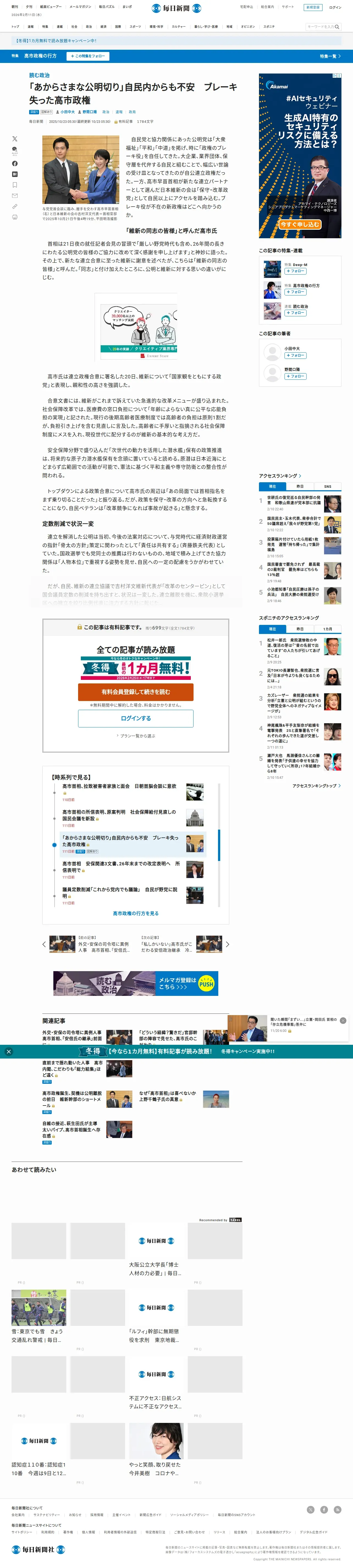Open スポーツ in the navigation menu
353x1568 pixels.
(x=135, y=27)
